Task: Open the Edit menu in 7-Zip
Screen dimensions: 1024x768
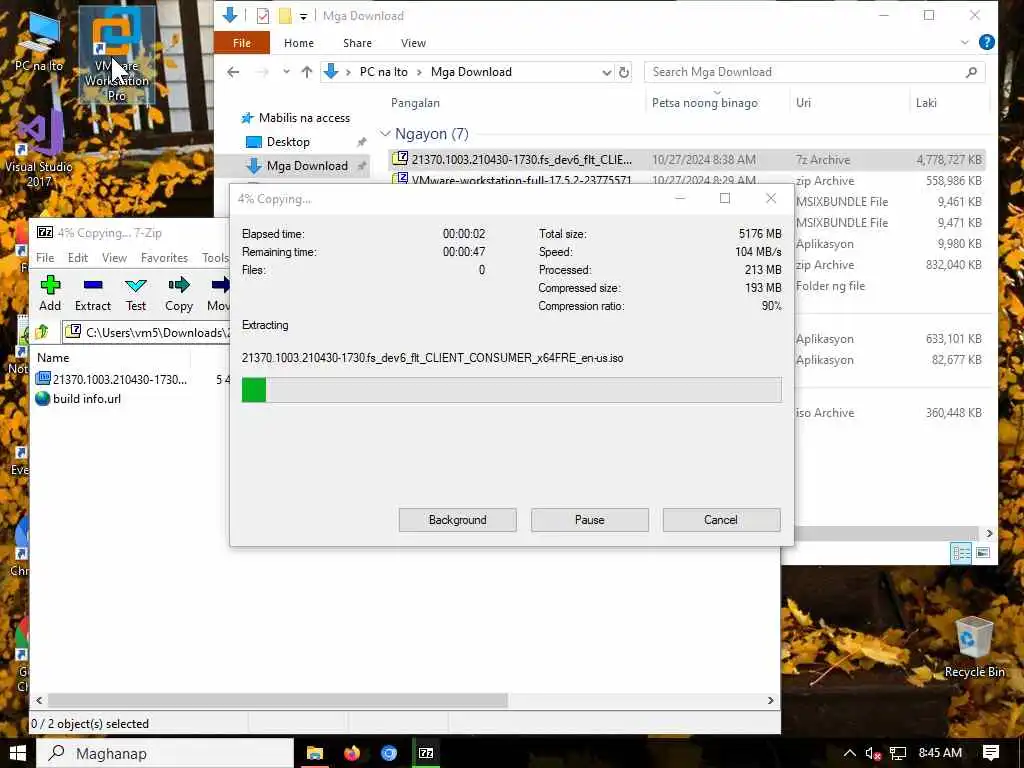Action: (78, 257)
